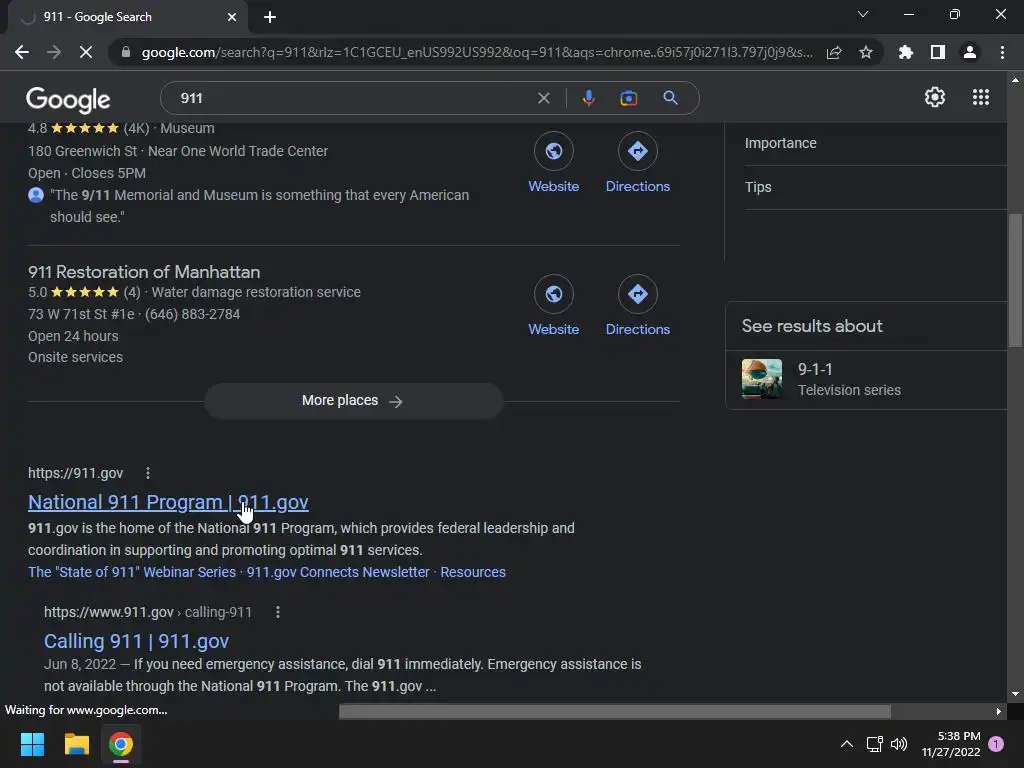Click the lock icon in address bar
Image resolution: width=1024 pixels, height=768 pixels.
[x=126, y=52]
